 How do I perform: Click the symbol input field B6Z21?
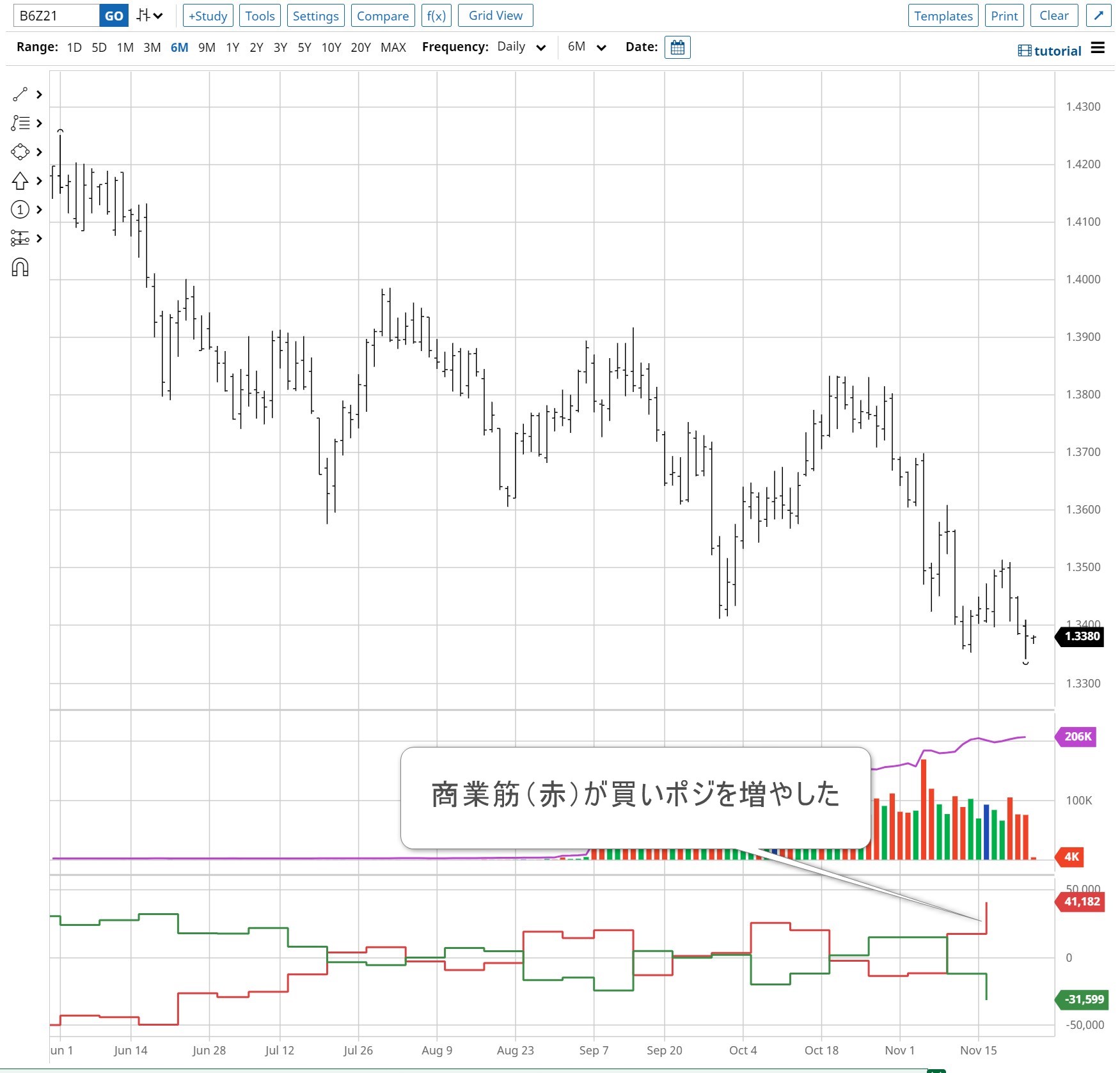56,15
